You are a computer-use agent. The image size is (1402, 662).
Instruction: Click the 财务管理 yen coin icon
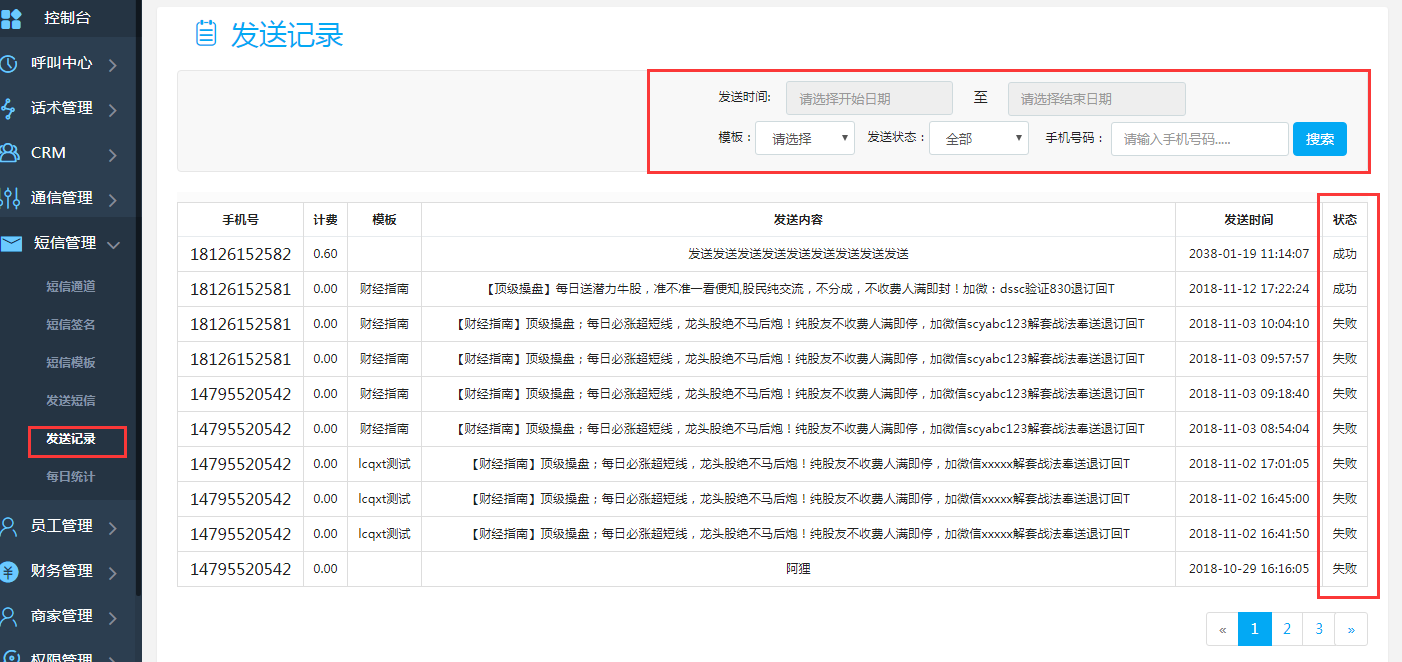point(9,571)
